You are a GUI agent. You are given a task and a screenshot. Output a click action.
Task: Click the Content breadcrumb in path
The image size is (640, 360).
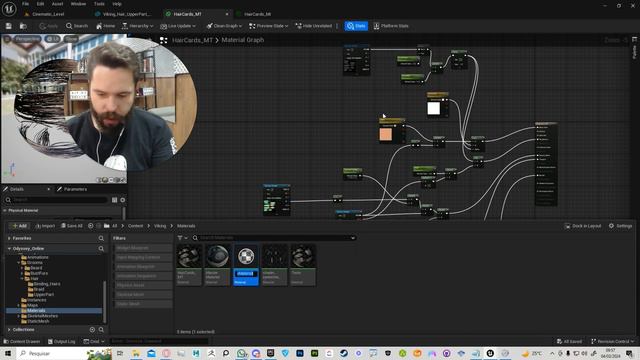coord(136,226)
